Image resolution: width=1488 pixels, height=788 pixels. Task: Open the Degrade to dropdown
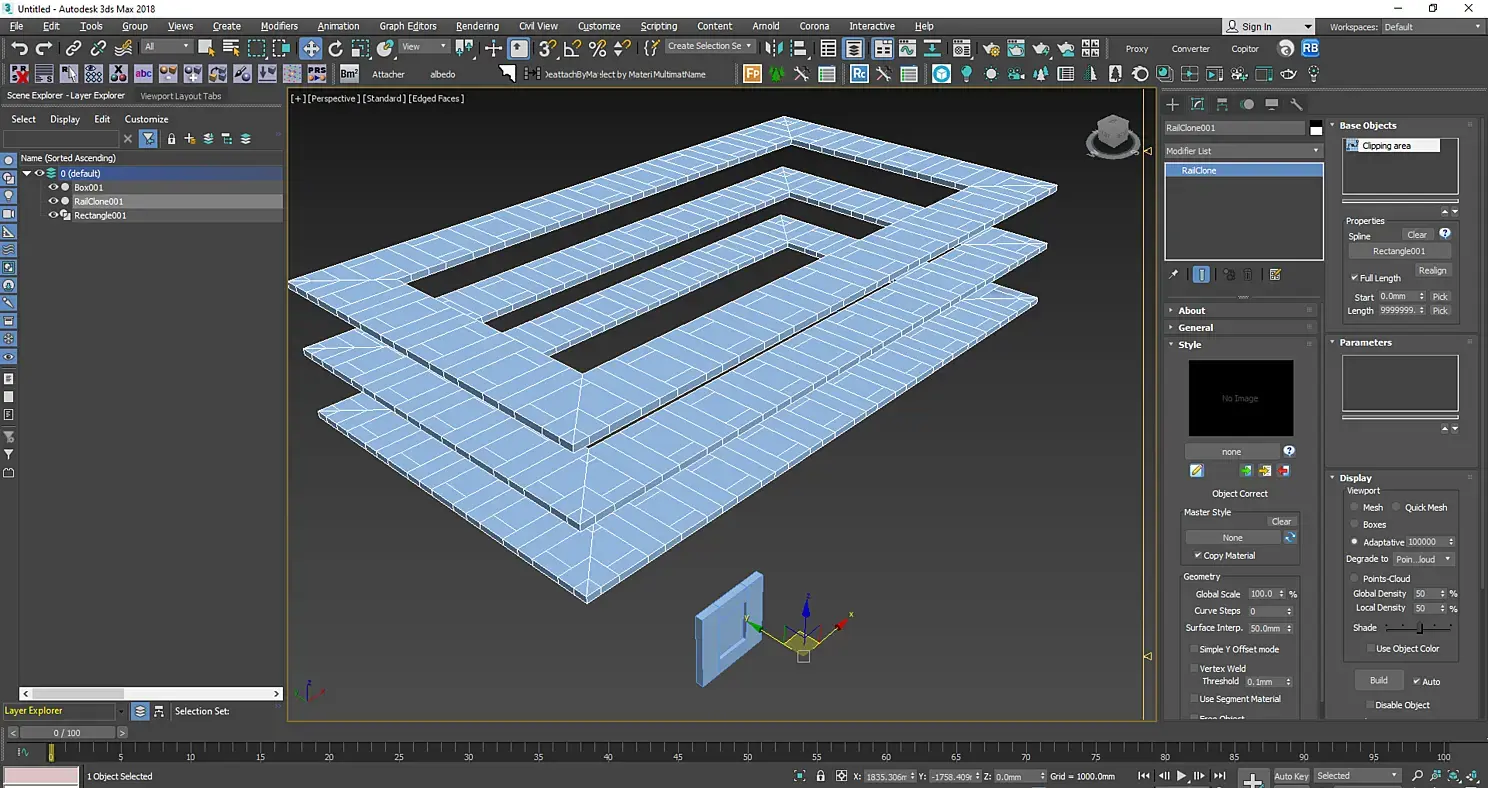point(1423,559)
